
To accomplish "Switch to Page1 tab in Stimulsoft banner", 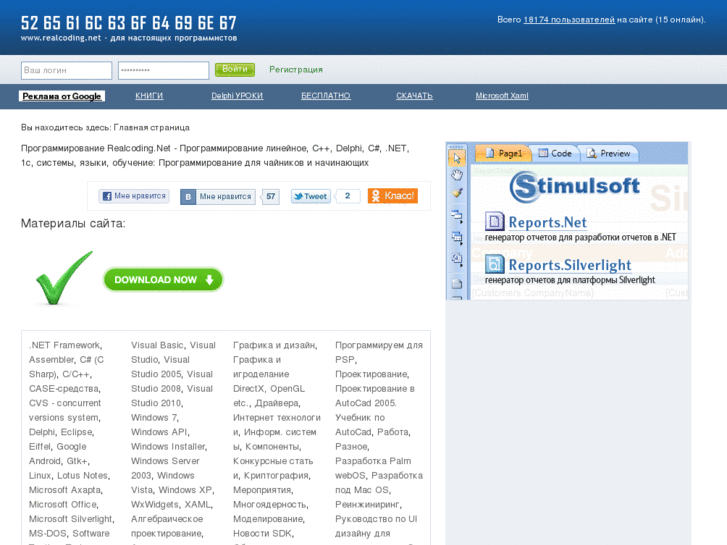I will tap(503, 154).
